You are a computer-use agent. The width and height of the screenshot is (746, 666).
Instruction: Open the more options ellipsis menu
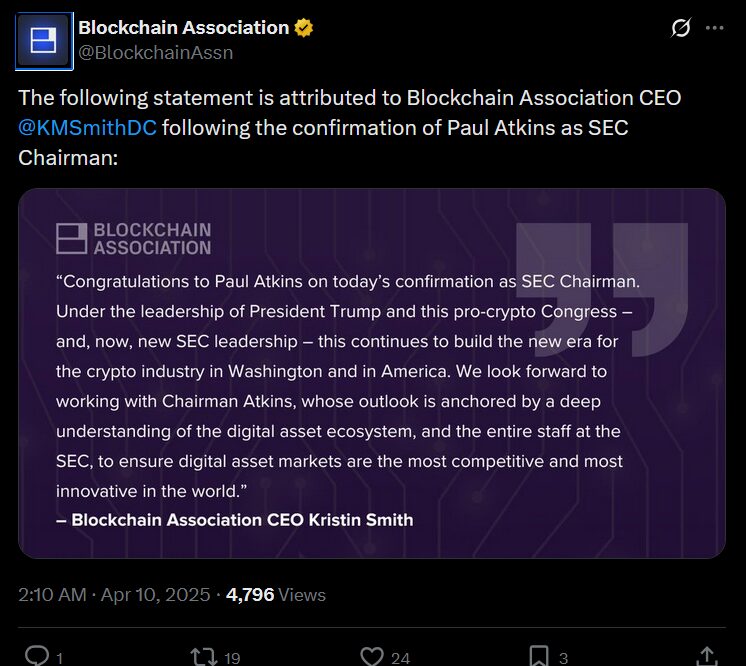(714, 28)
